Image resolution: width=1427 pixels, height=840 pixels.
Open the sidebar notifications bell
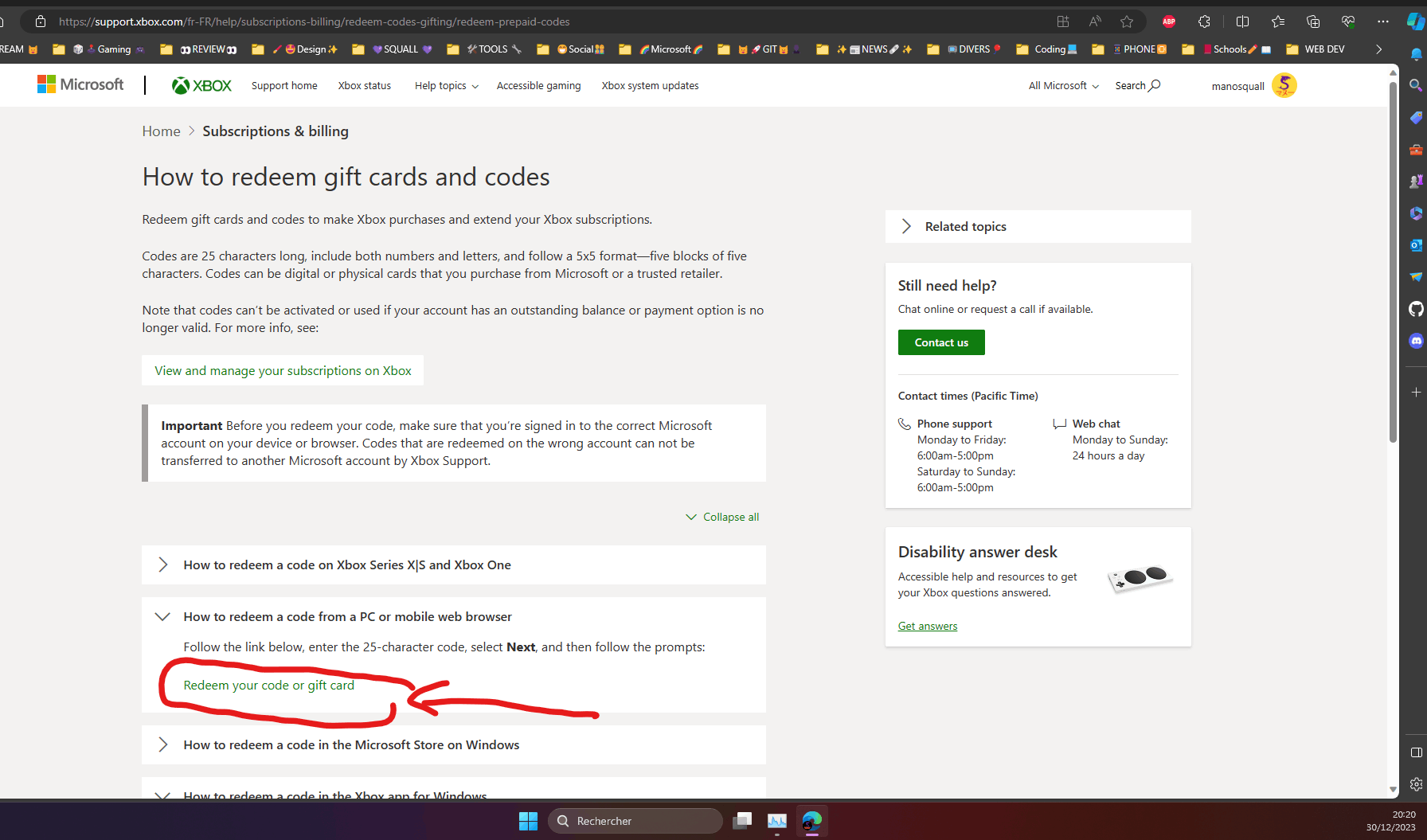(1416, 54)
